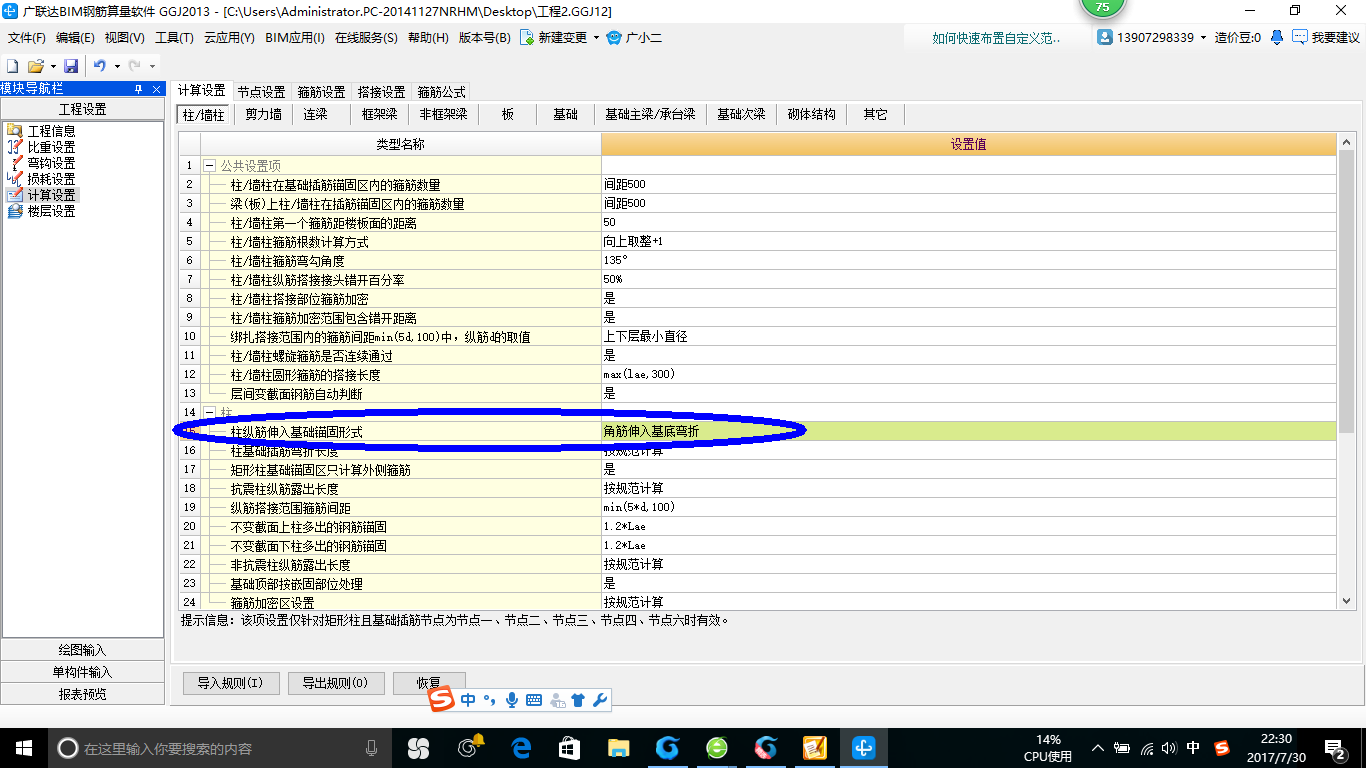Switch to 节点设置 tab
Screen dimensions: 1366x768
(x=261, y=92)
